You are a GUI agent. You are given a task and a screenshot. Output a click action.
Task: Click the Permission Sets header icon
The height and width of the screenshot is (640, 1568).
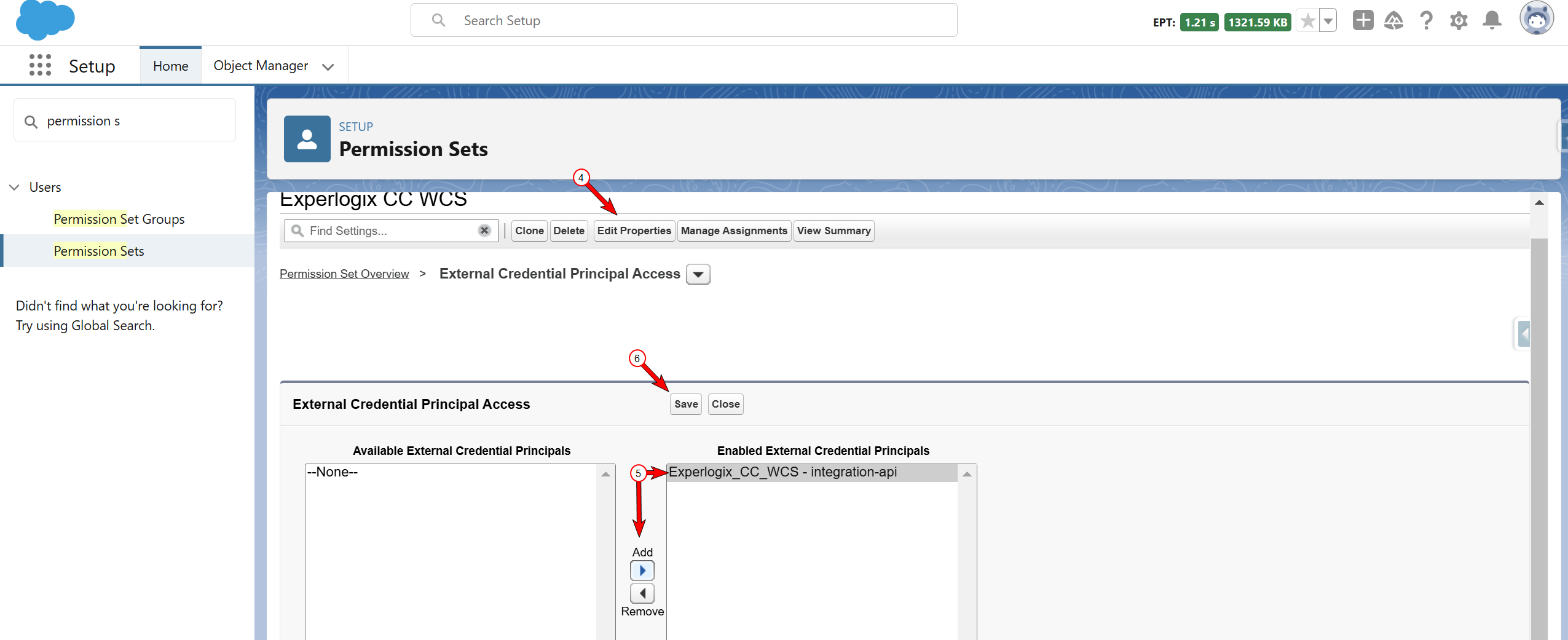pyautogui.click(x=307, y=139)
